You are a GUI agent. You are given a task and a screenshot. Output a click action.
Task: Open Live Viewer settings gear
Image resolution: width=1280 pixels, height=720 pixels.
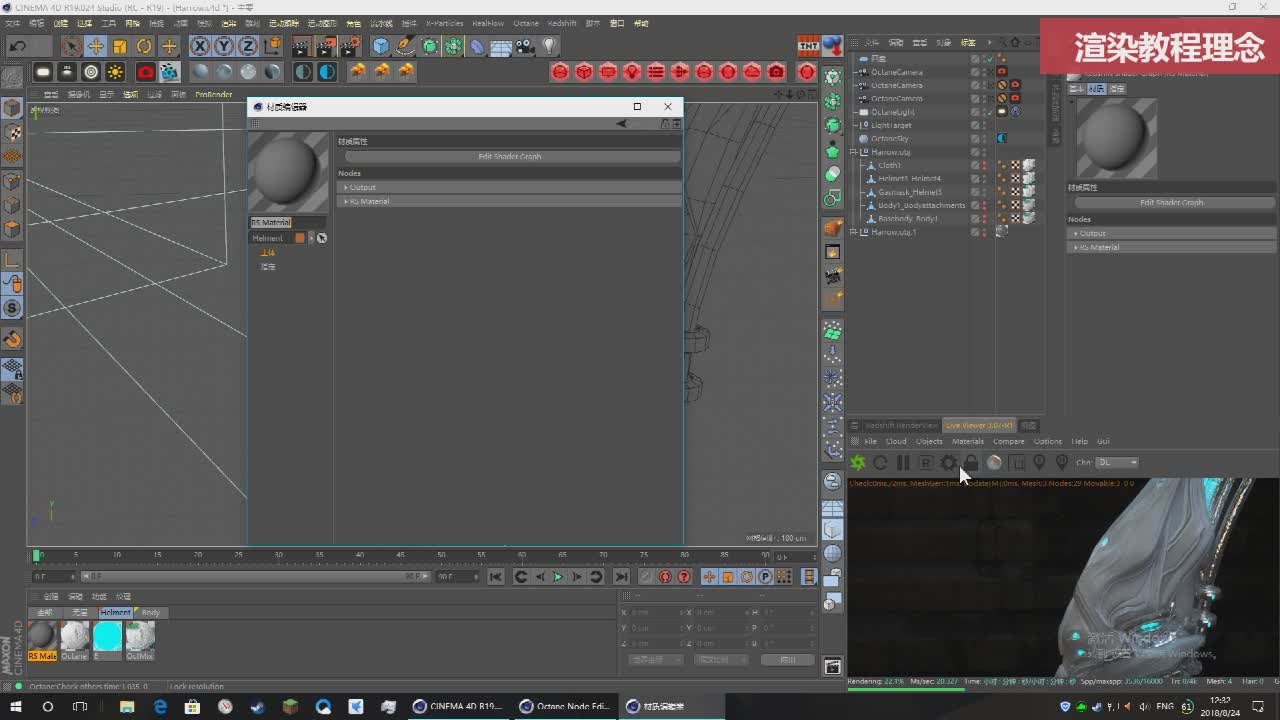948,462
